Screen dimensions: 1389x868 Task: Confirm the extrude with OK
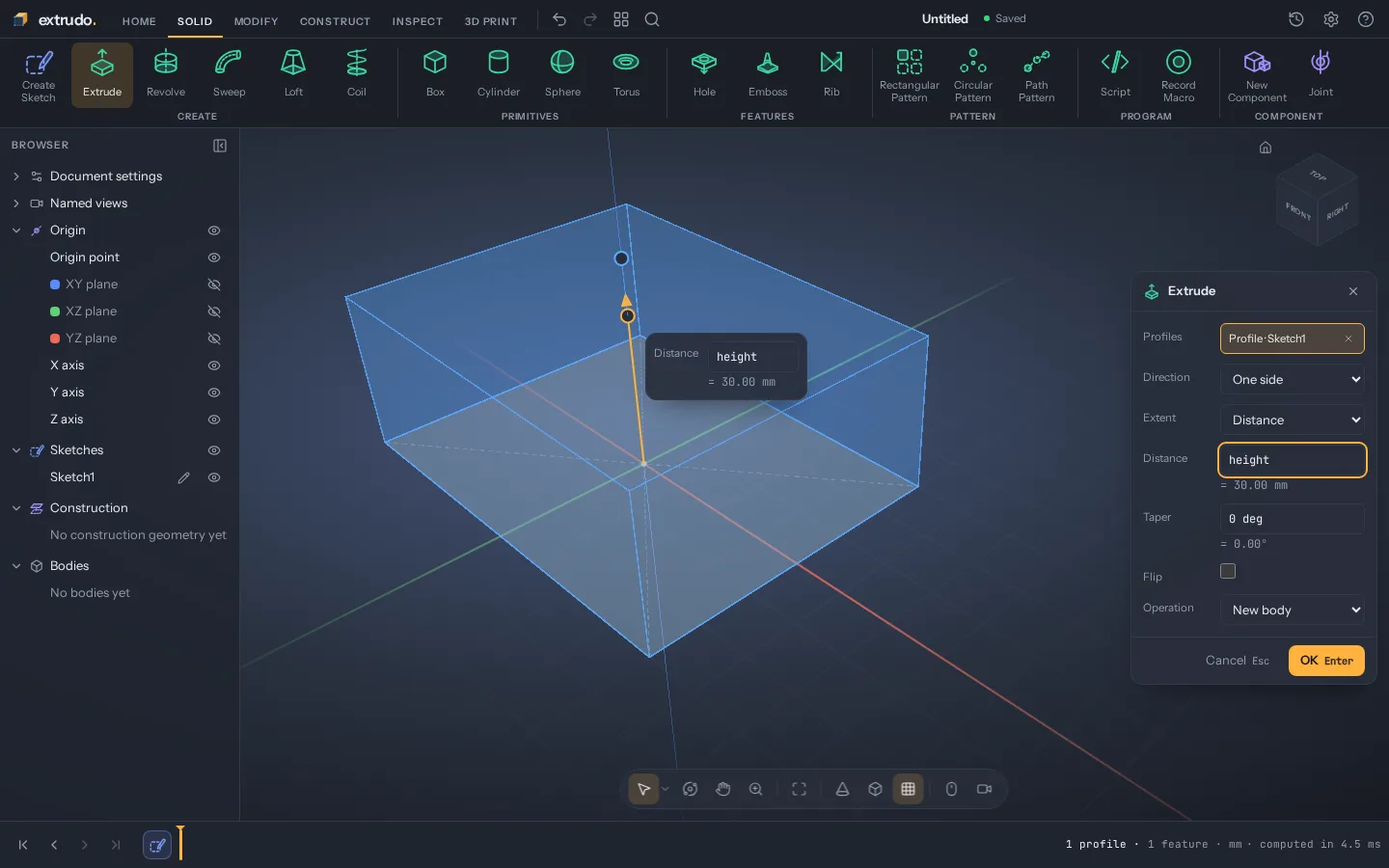tap(1326, 661)
